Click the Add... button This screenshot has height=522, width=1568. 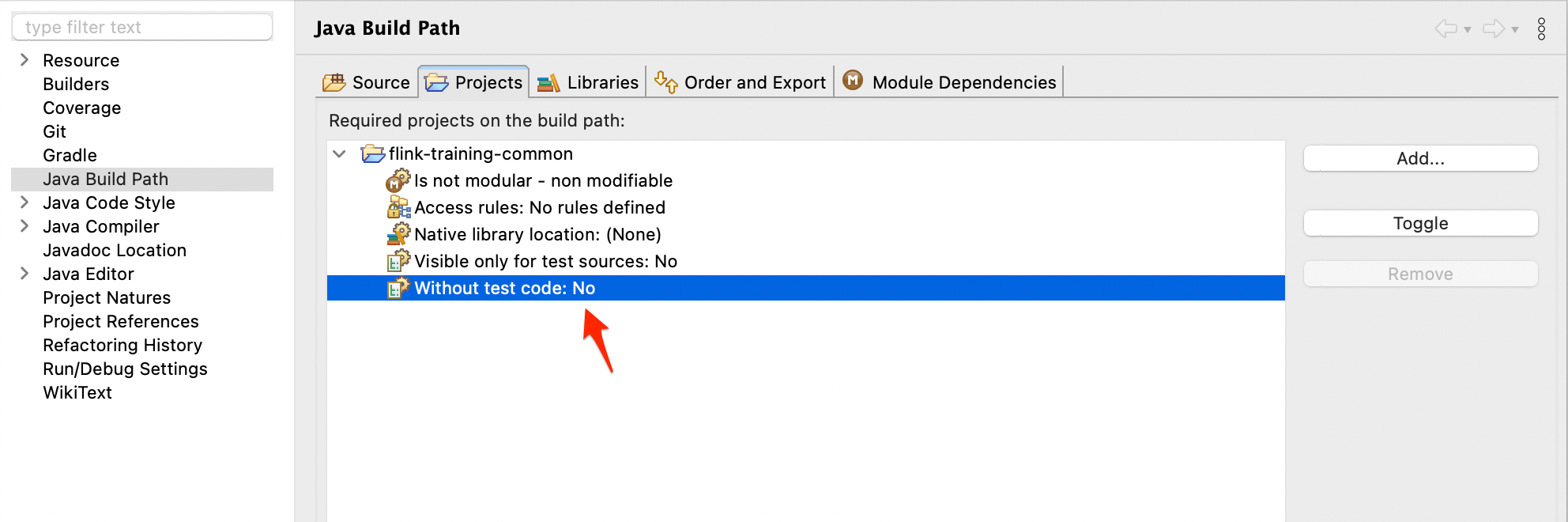1420,158
